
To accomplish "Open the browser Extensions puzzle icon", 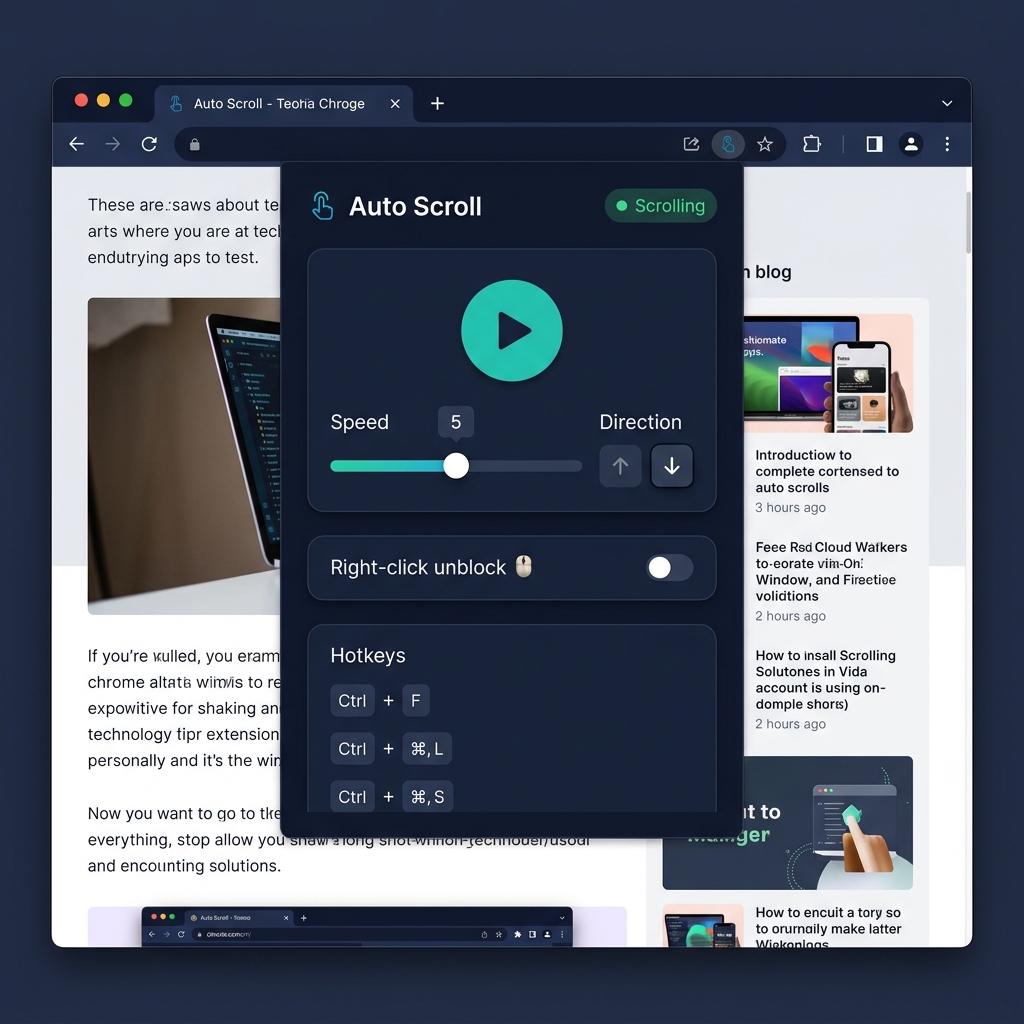I will click(x=812, y=144).
